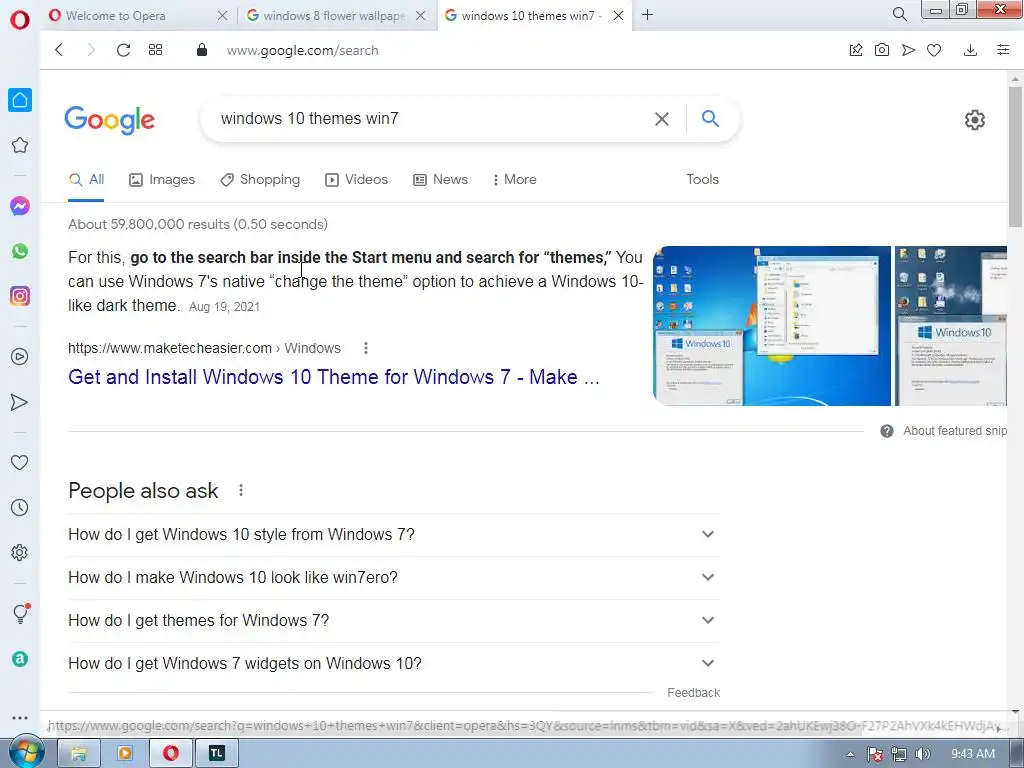Clear the Google search box text

(x=662, y=119)
